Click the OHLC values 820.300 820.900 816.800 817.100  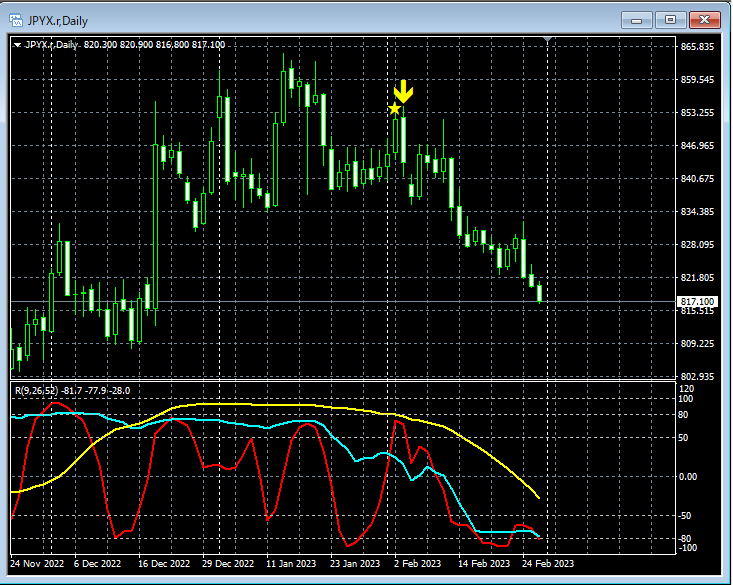pos(154,45)
